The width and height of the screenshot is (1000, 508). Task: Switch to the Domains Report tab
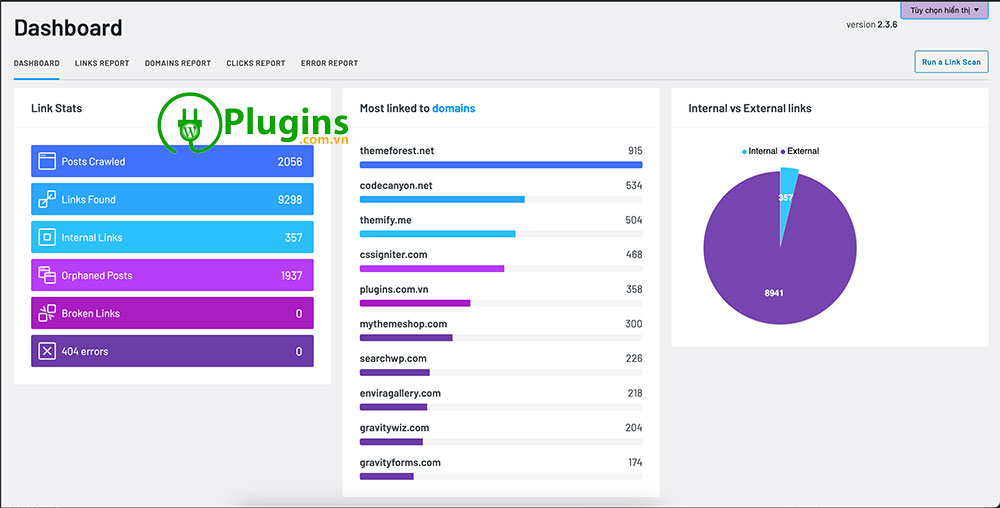pos(177,63)
